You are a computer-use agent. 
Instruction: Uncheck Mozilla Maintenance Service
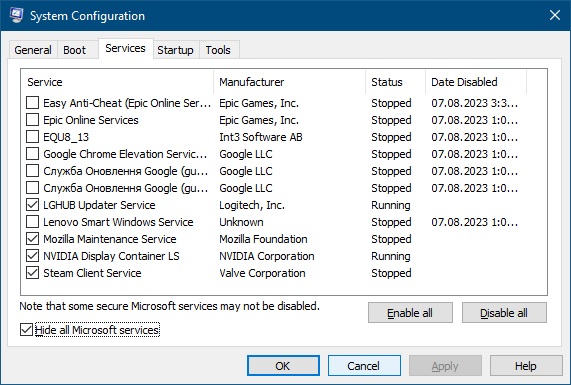tap(32, 239)
